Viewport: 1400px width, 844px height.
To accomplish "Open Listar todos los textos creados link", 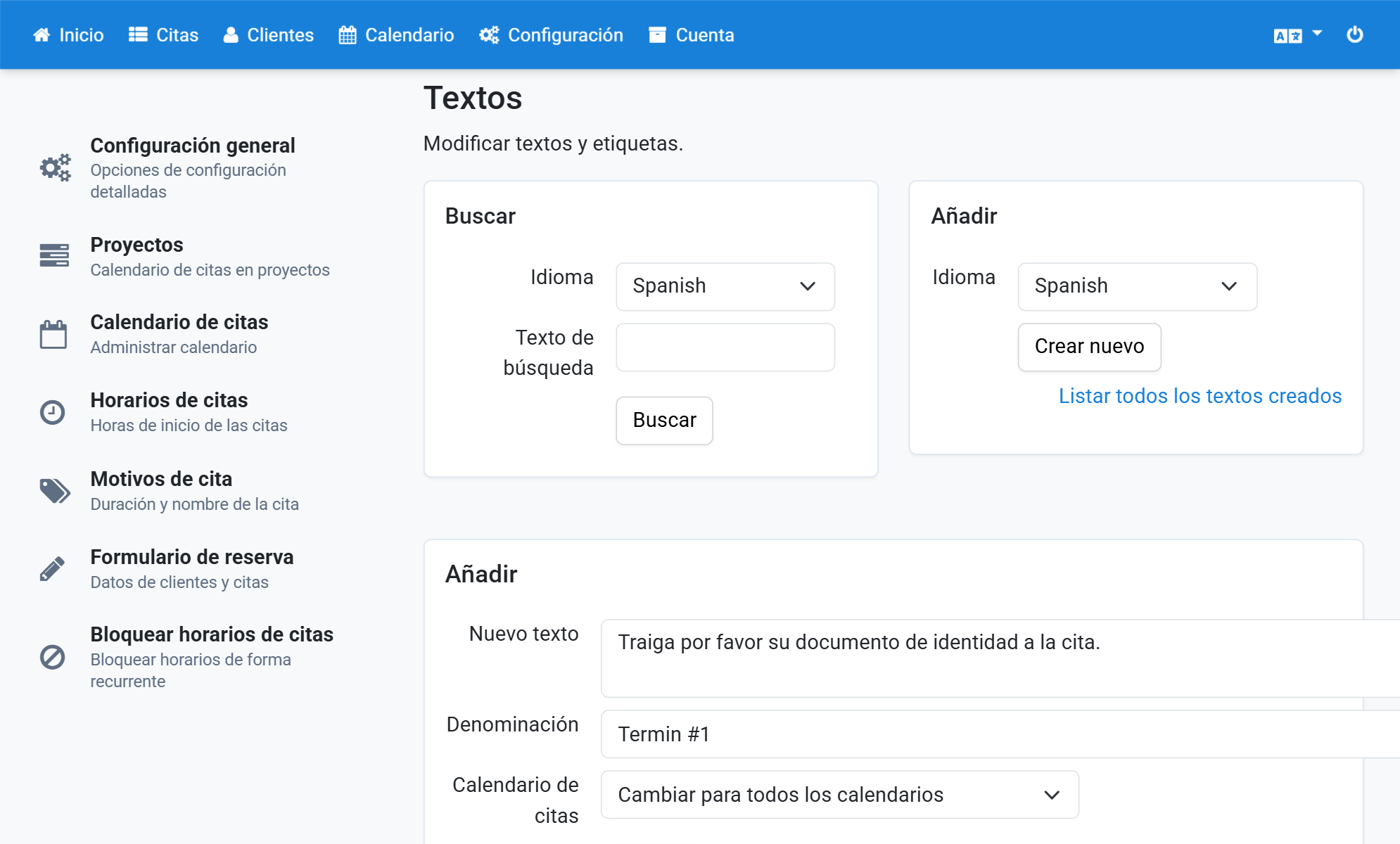I will pyautogui.click(x=1200, y=396).
